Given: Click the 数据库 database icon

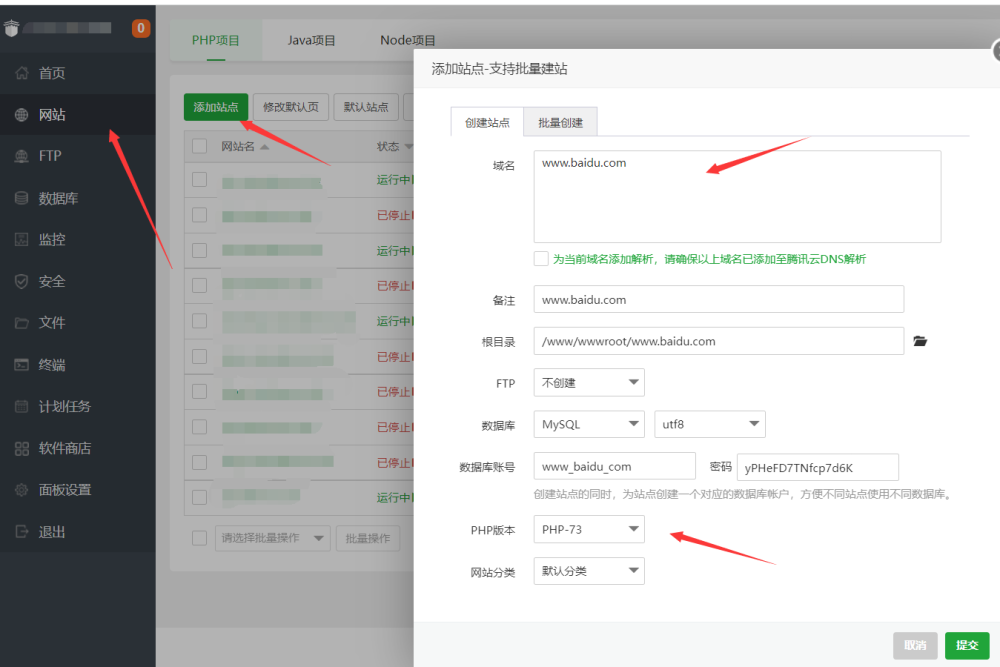Looking at the screenshot, I should click(x=22, y=198).
